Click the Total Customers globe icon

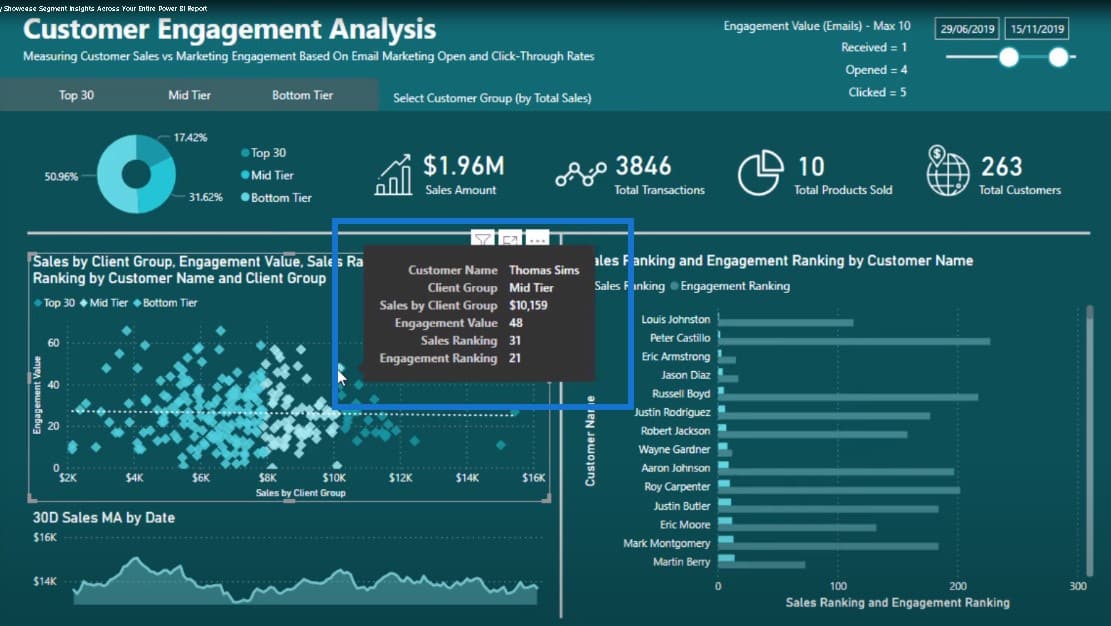947,171
